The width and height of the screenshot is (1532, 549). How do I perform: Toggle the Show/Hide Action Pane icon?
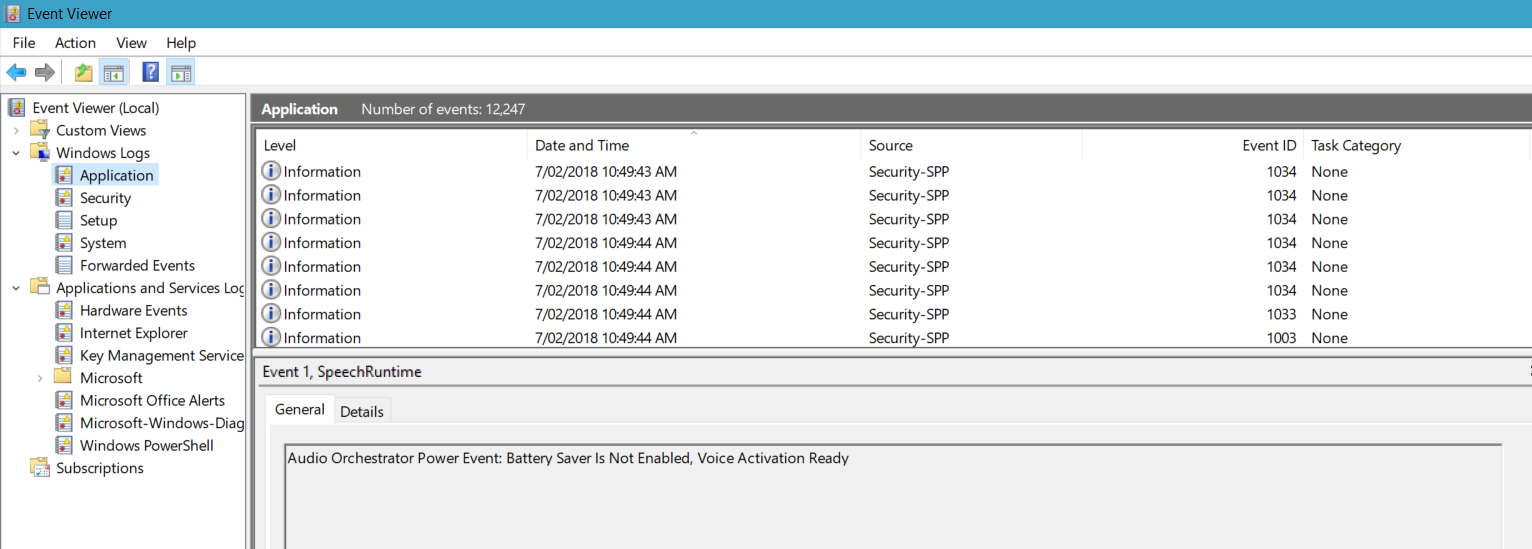(x=181, y=72)
